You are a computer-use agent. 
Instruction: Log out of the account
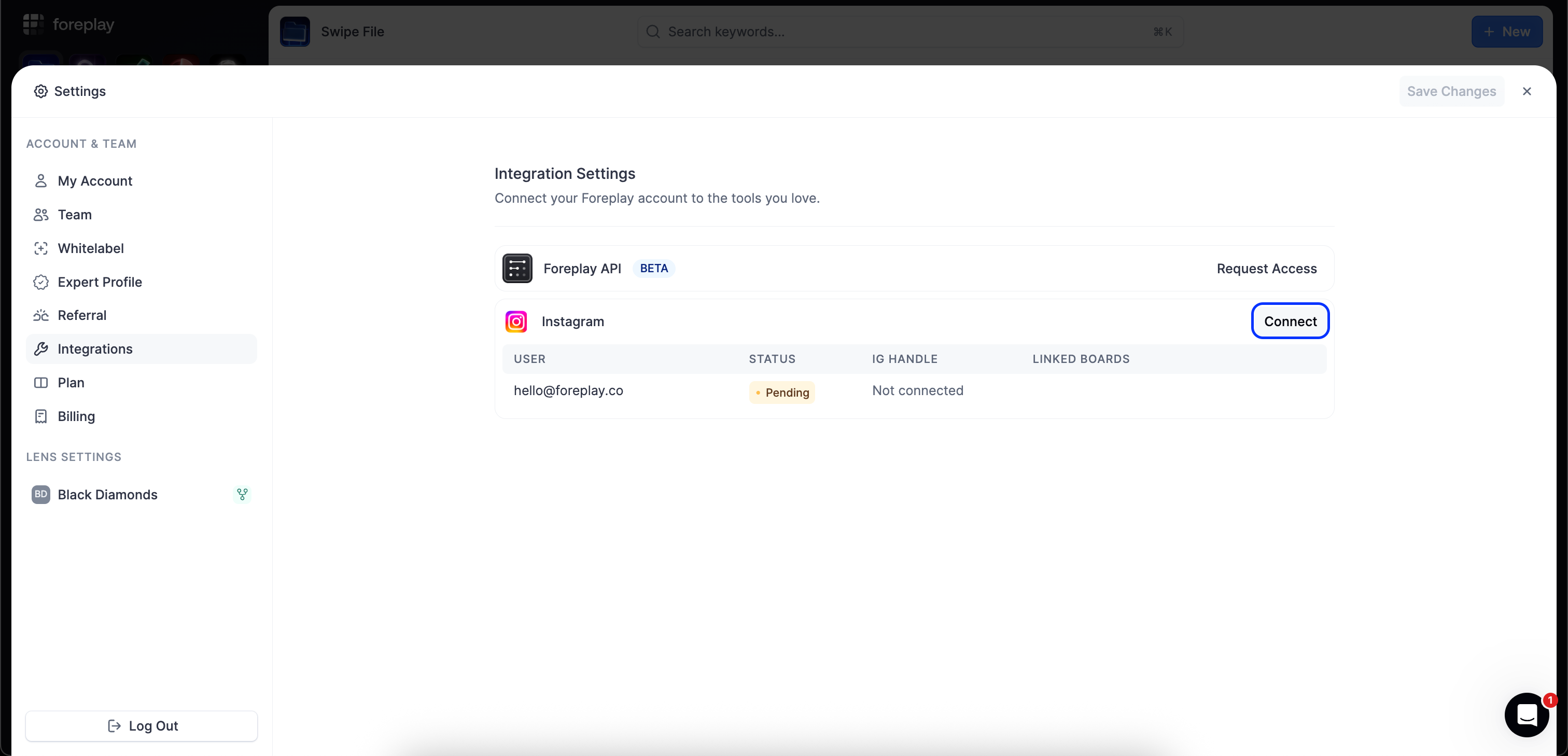click(x=141, y=725)
